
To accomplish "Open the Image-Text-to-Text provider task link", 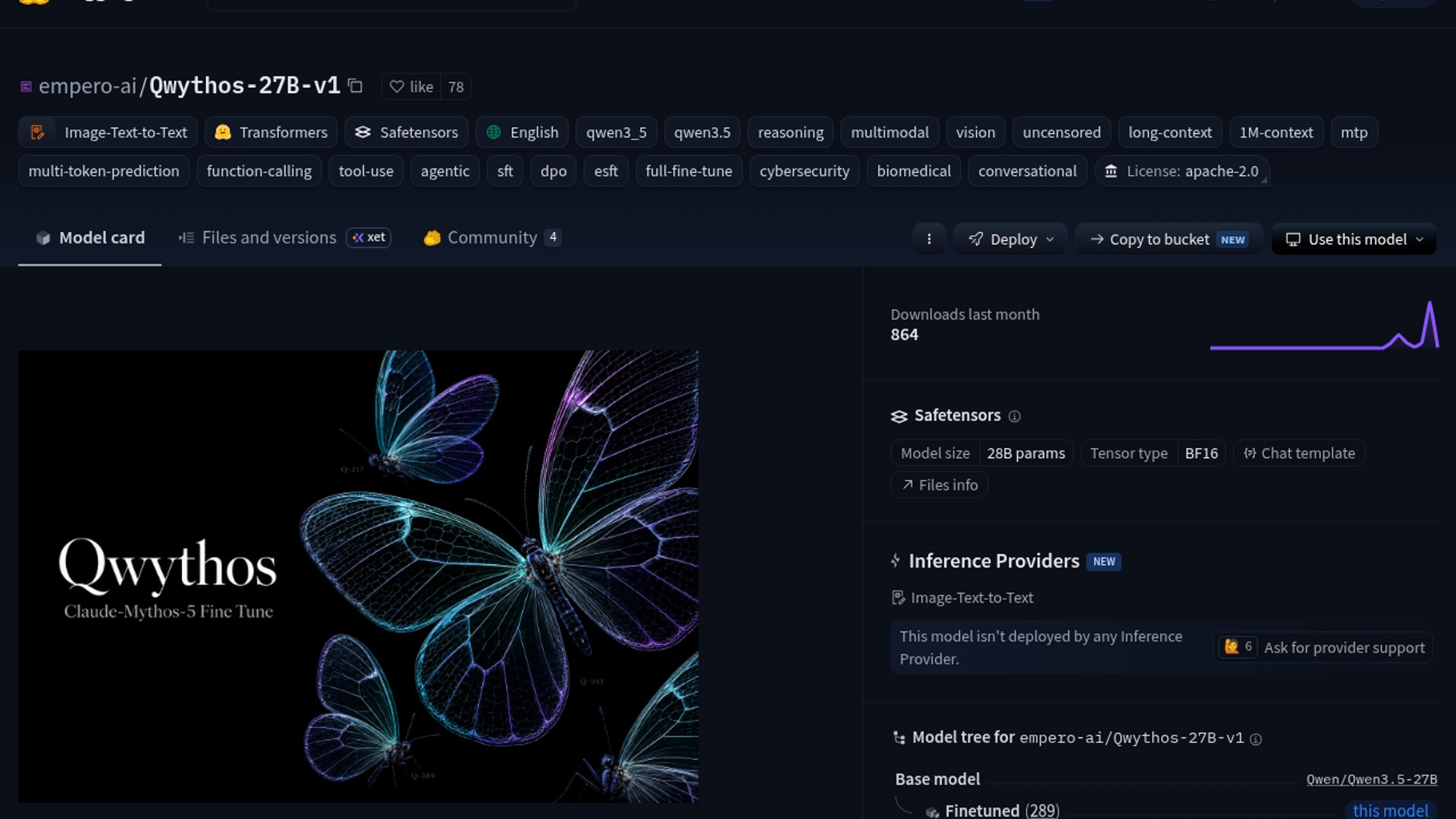I will pyautogui.click(x=963, y=598).
